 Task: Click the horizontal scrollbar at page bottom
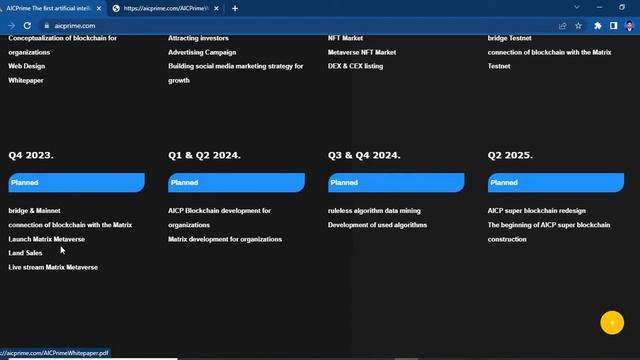coord(93,359)
